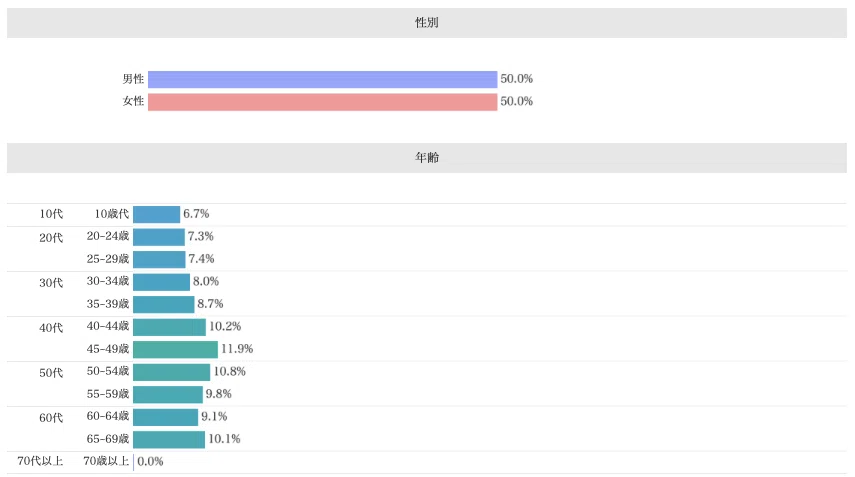Click the 女性 label text
855x477 pixels.
pyautogui.click(x=133, y=101)
